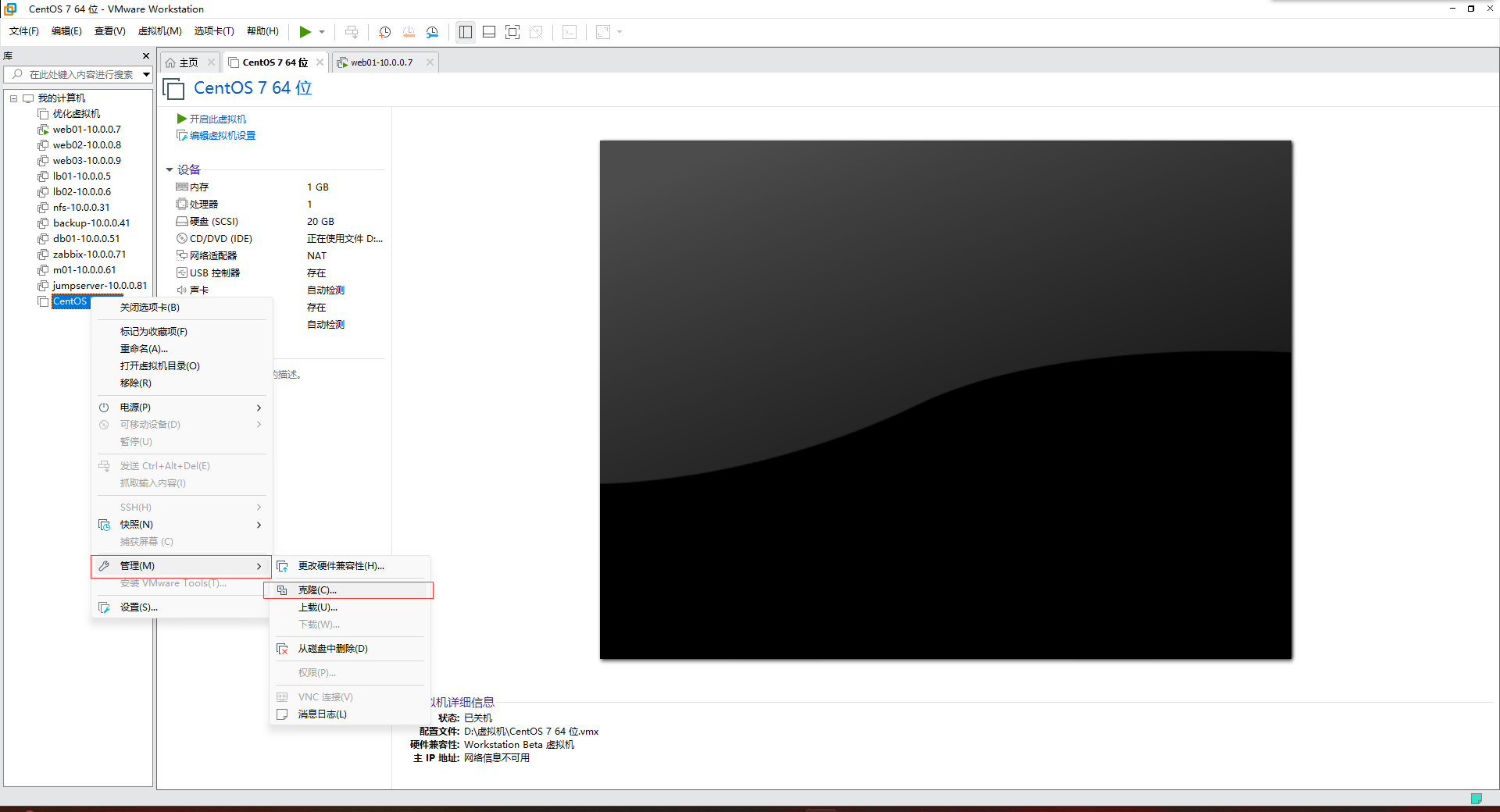The height and width of the screenshot is (812, 1500).
Task: Open the 虚拟机(M) menu
Action: [159, 31]
